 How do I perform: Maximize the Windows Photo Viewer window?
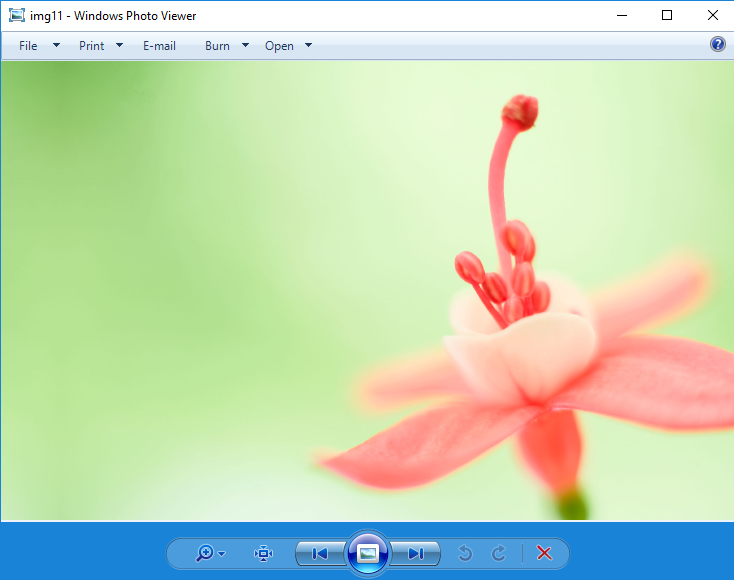coord(667,15)
